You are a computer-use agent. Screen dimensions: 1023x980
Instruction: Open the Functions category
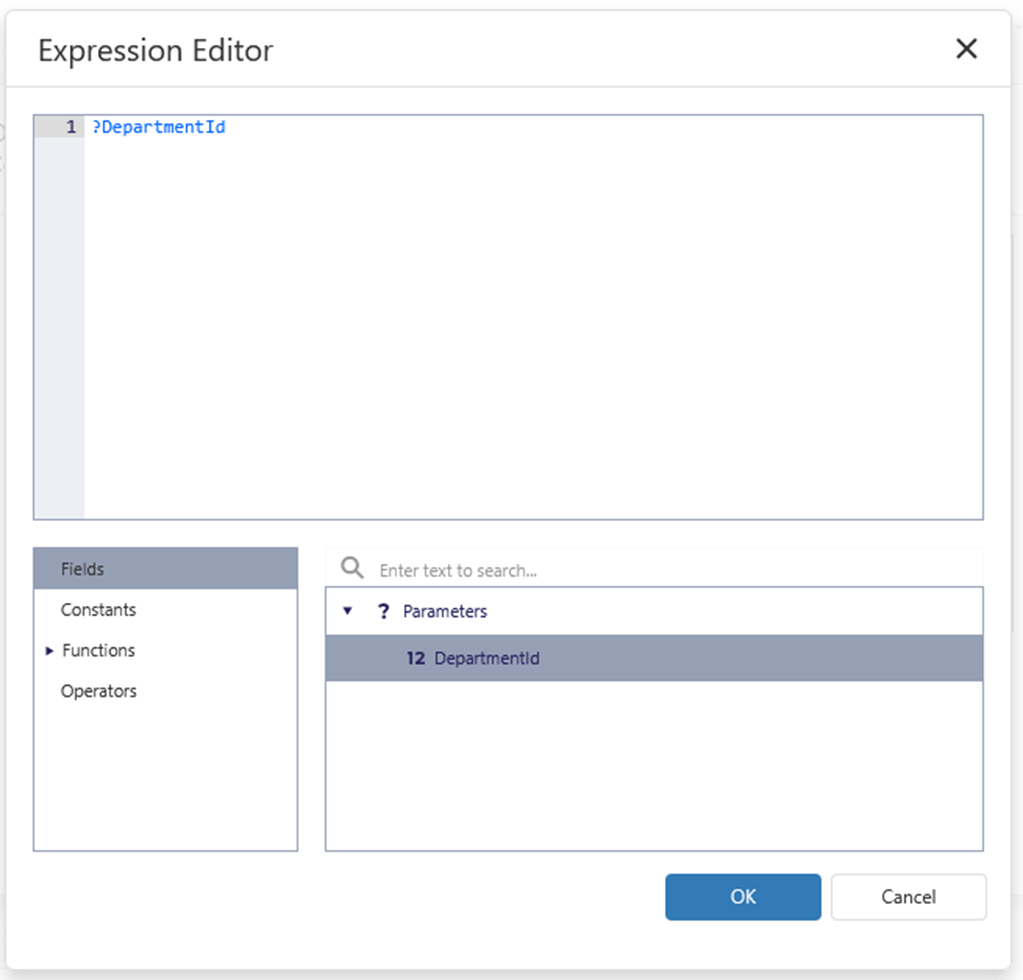click(98, 651)
